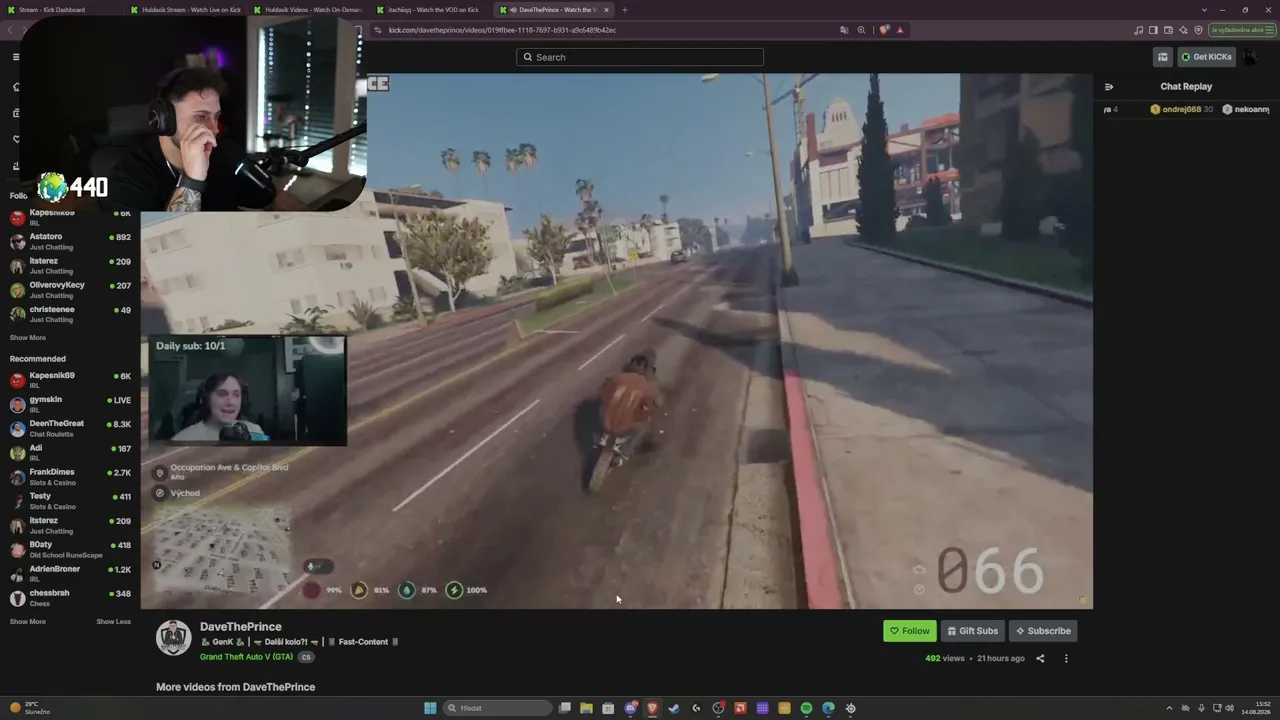Image resolution: width=1280 pixels, height=720 pixels.
Task: Share the video using the share icon
Action: click(x=1040, y=658)
